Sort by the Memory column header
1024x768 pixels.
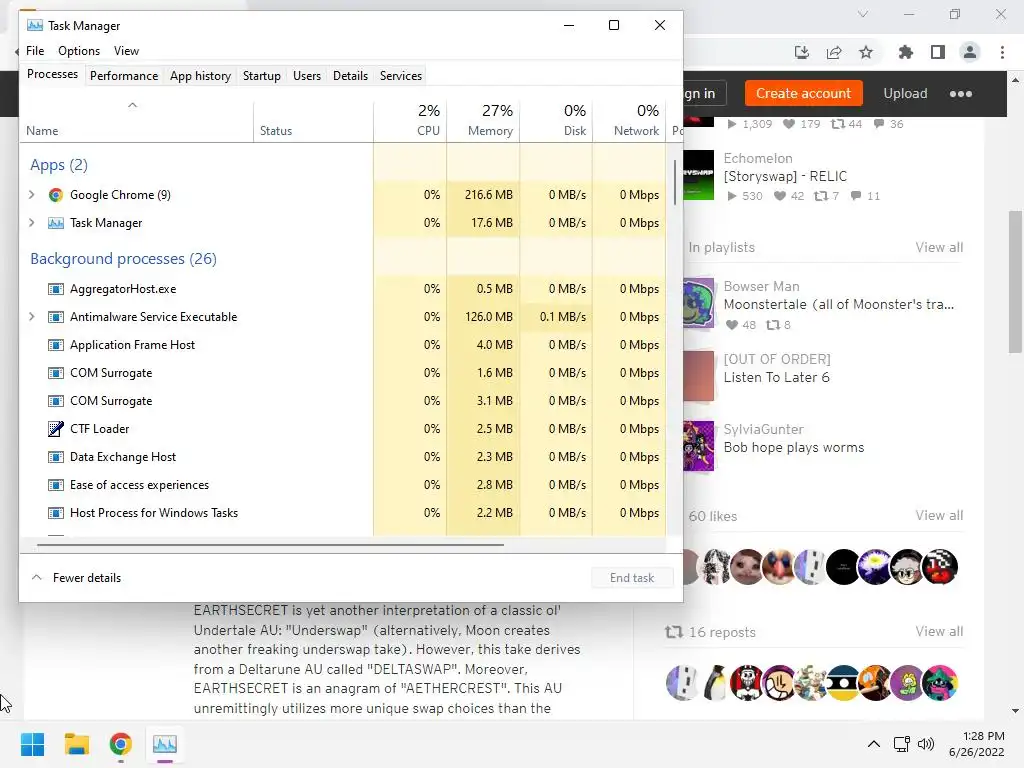click(483, 121)
